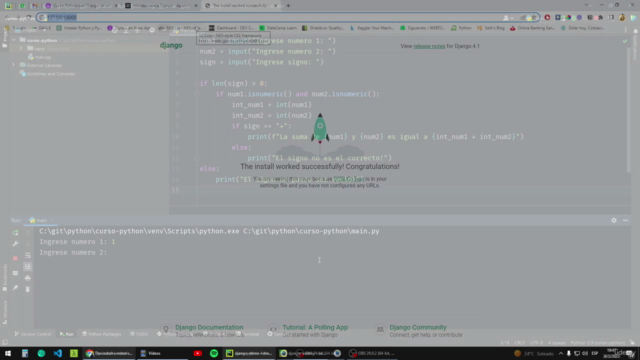Open the Structure side panel
Screen dimensions: 640x360
4,312
